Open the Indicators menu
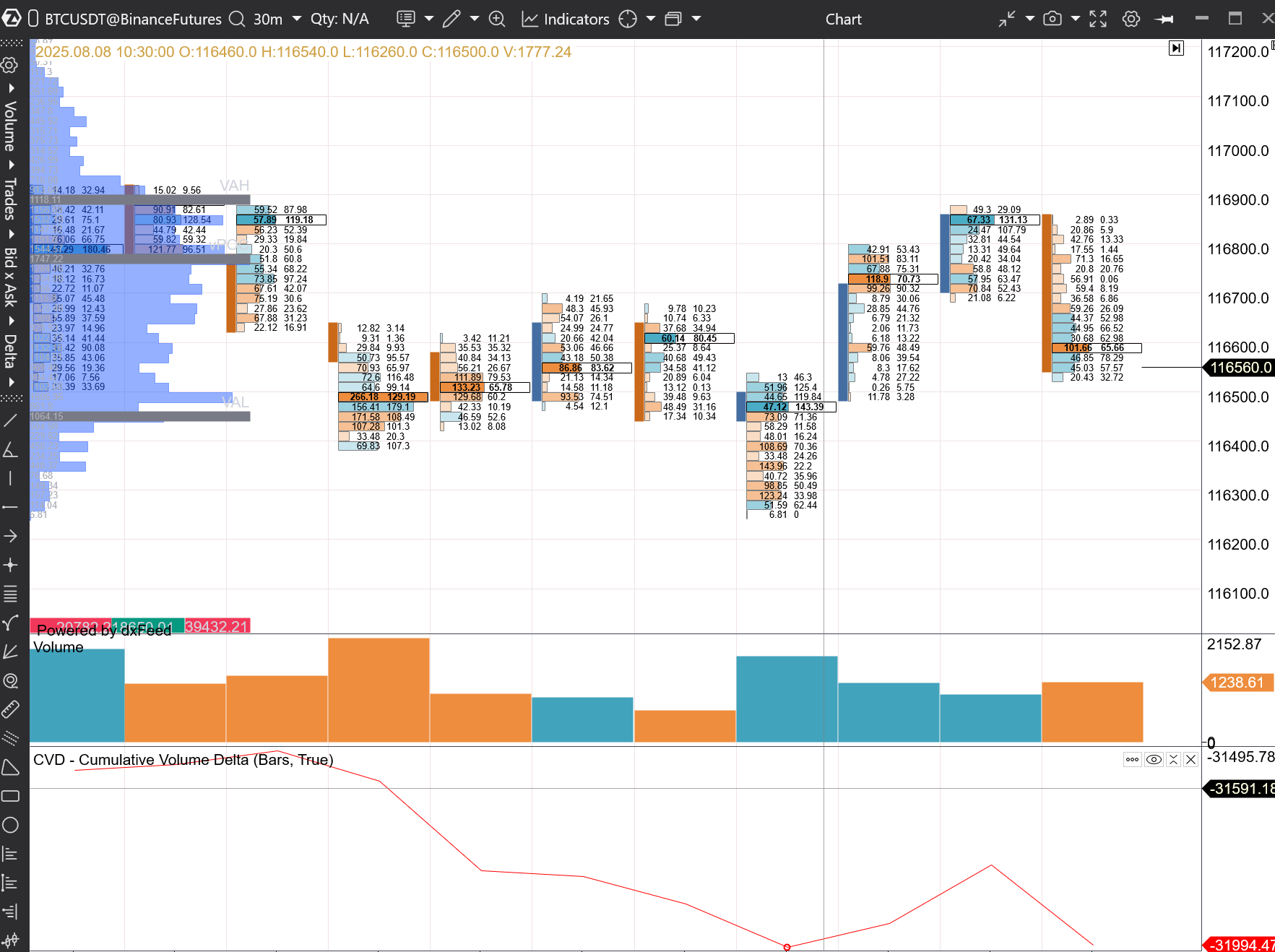 (x=566, y=20)
